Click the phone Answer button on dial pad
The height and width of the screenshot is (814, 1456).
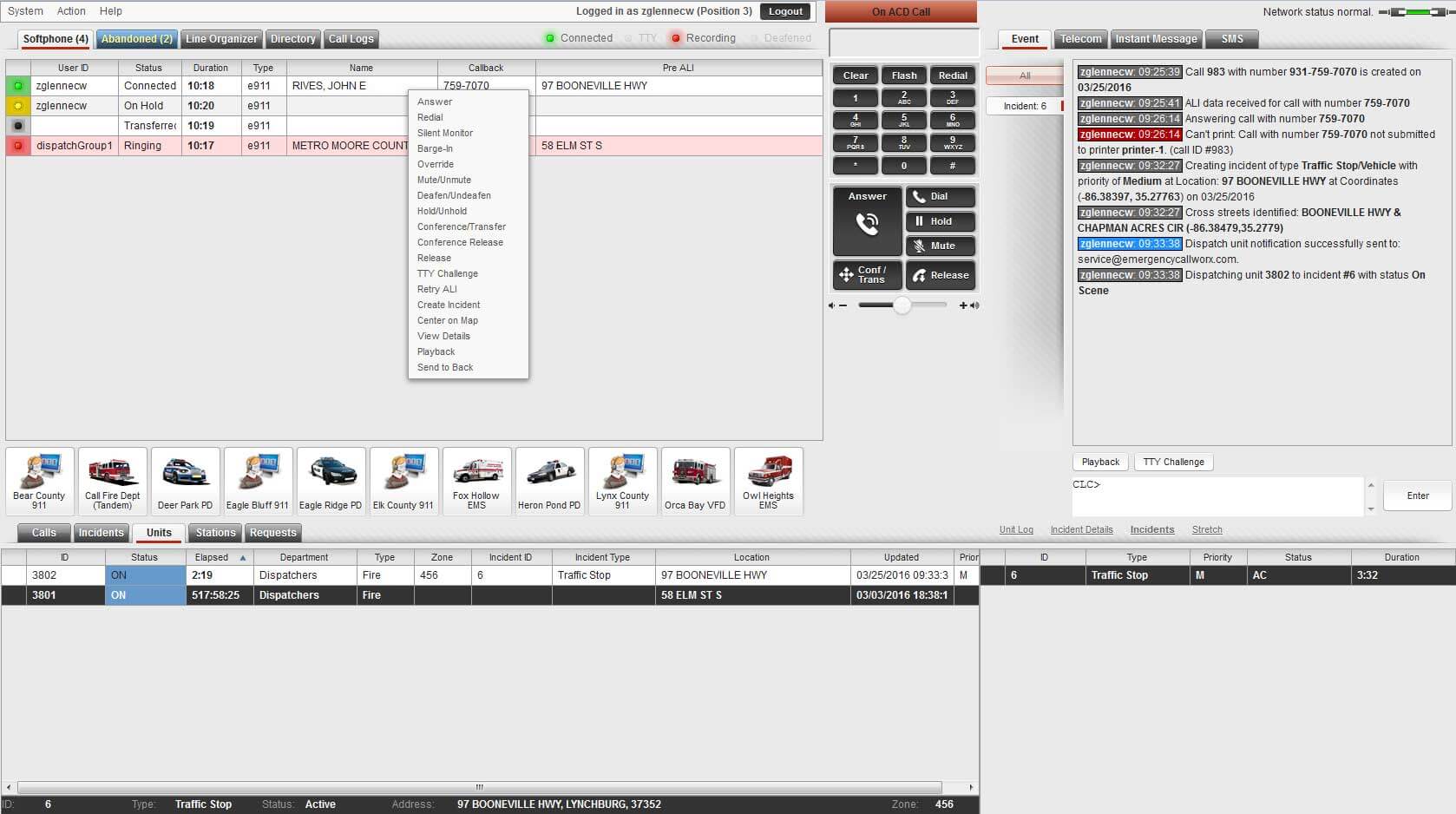coord(867,220)
